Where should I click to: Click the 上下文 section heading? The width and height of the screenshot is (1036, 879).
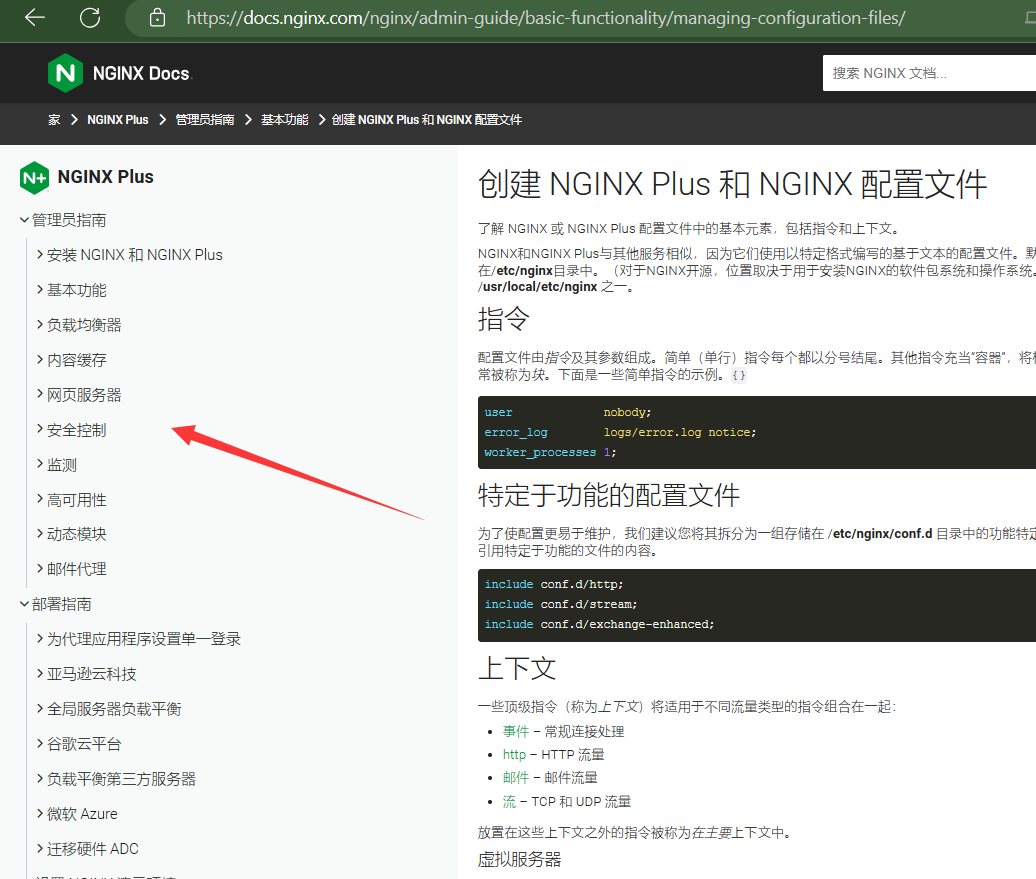[517, 668]
